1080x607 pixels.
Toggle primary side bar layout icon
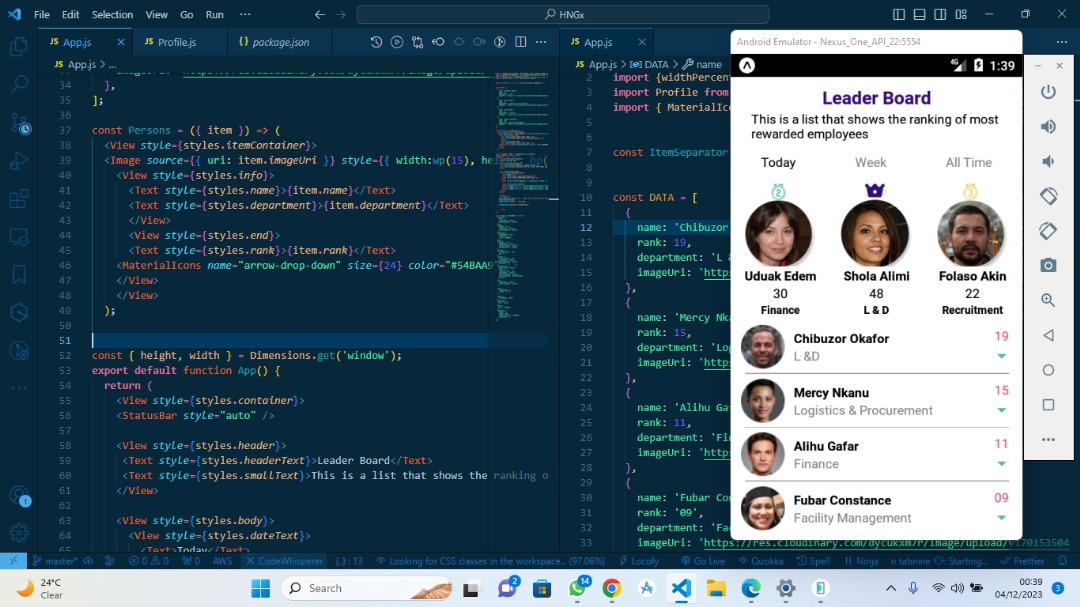899,14
